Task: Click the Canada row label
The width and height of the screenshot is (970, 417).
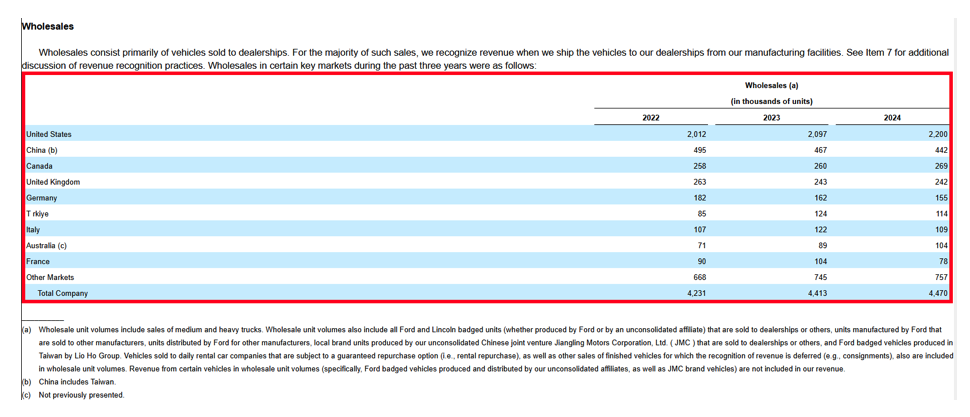Action: click(x=40, y=166)
